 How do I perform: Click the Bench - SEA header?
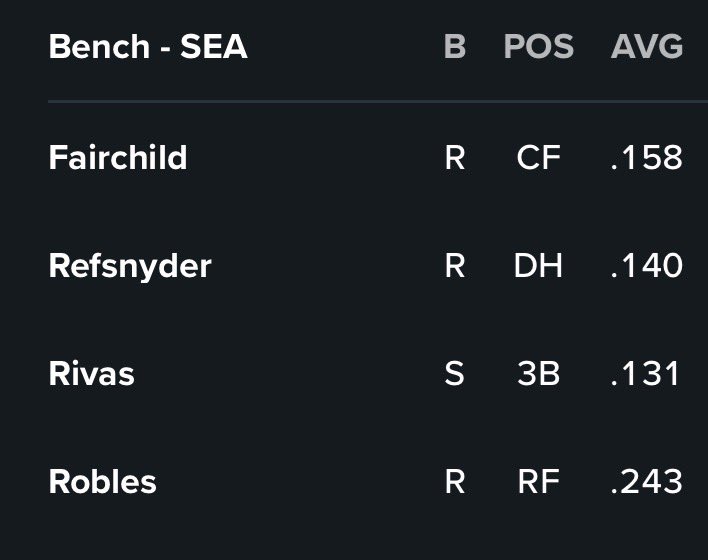(148, 47)
